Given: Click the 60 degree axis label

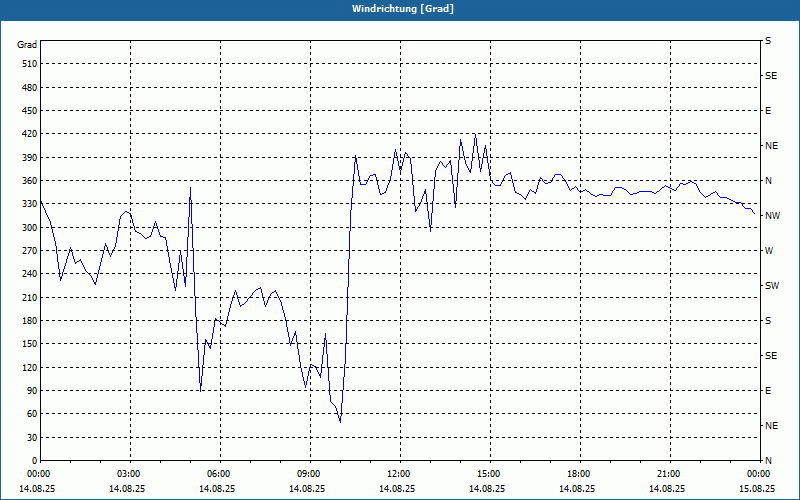Looking at the screenshot, I should click(32, 414).
